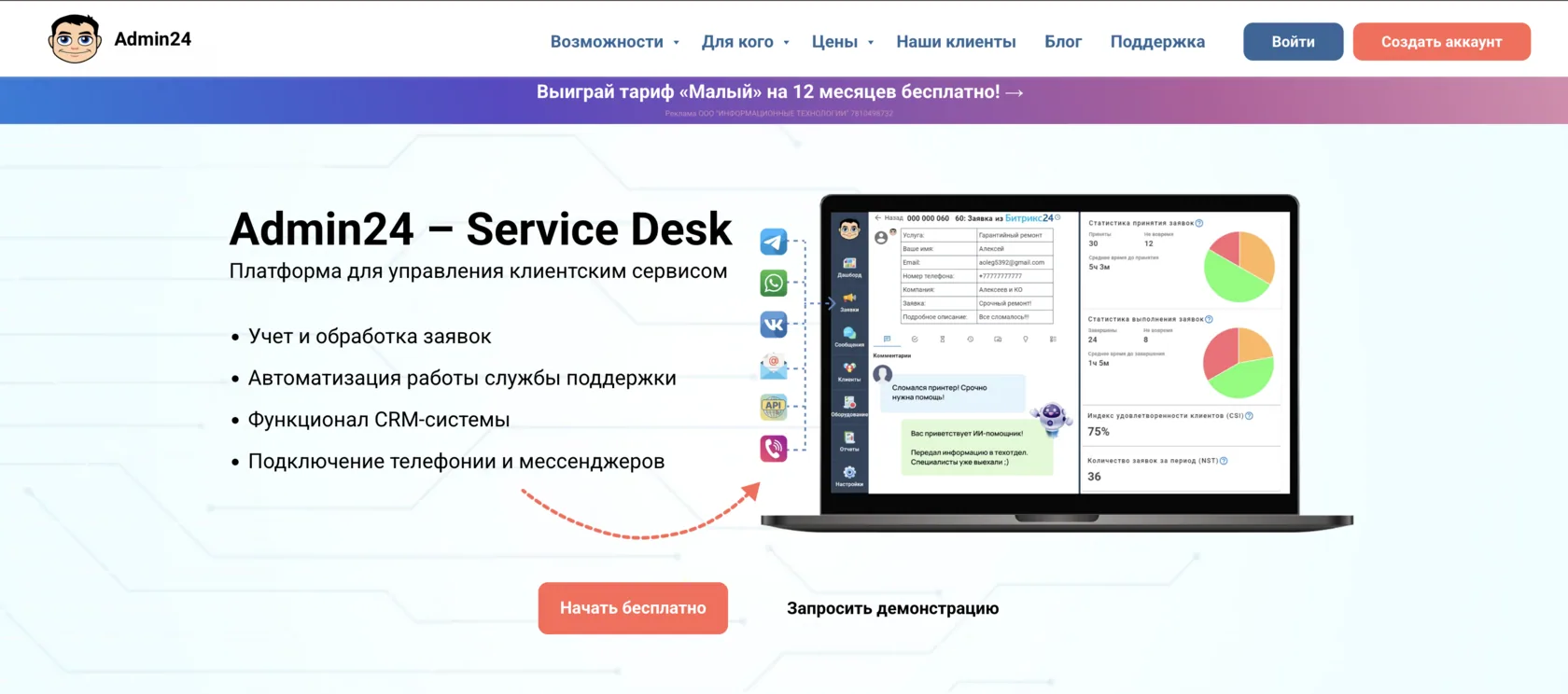Click Создать аккаунт button

[x=1441, y=42]
